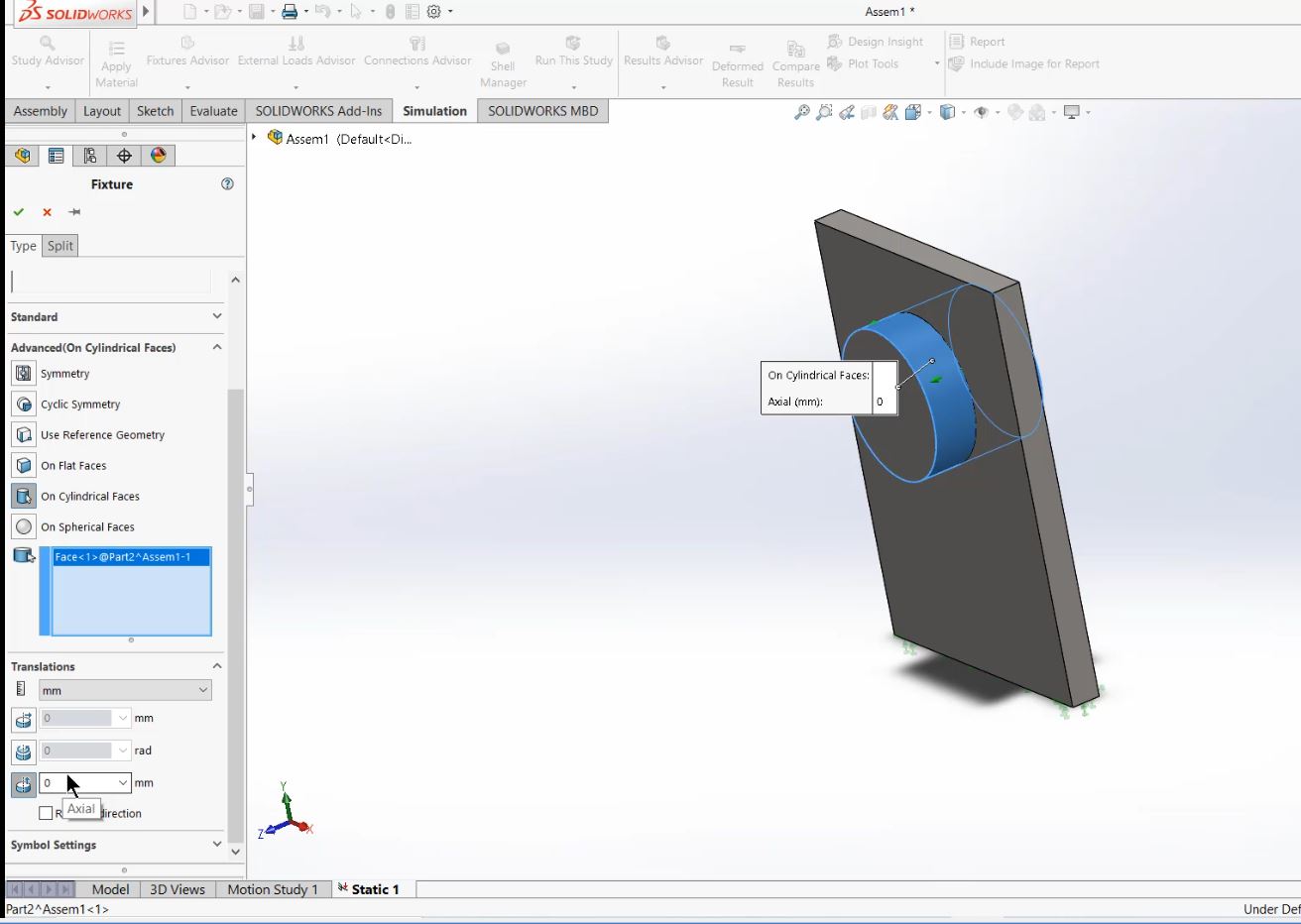Select the On Spherical Faces fixture type
Image resolution: width=1301 pixels, height=924 pixels.
[x=86, y=526]
